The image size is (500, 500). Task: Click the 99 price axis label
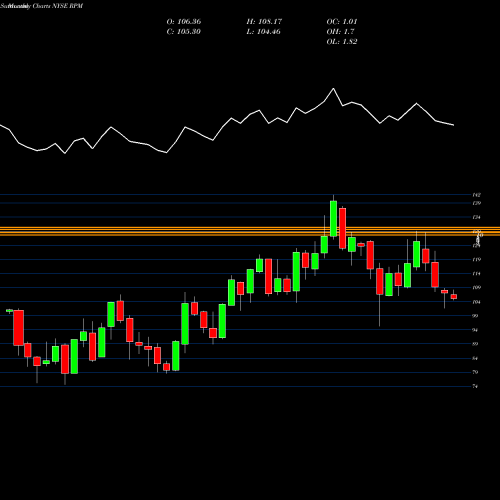(x=476, y=316)
